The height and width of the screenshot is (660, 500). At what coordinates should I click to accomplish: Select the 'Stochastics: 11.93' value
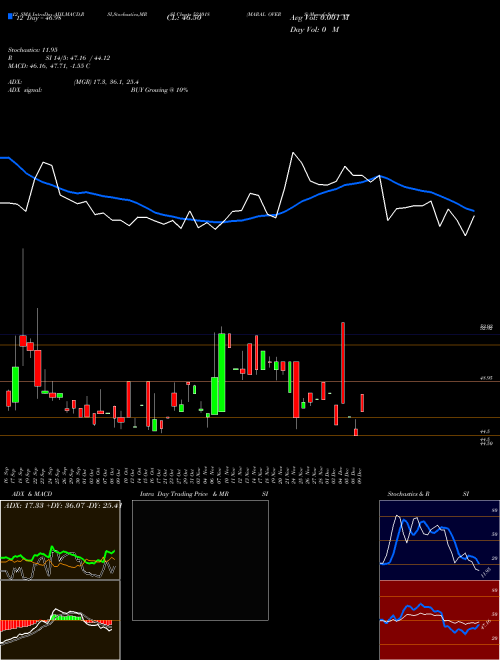(x=32, y=51)
